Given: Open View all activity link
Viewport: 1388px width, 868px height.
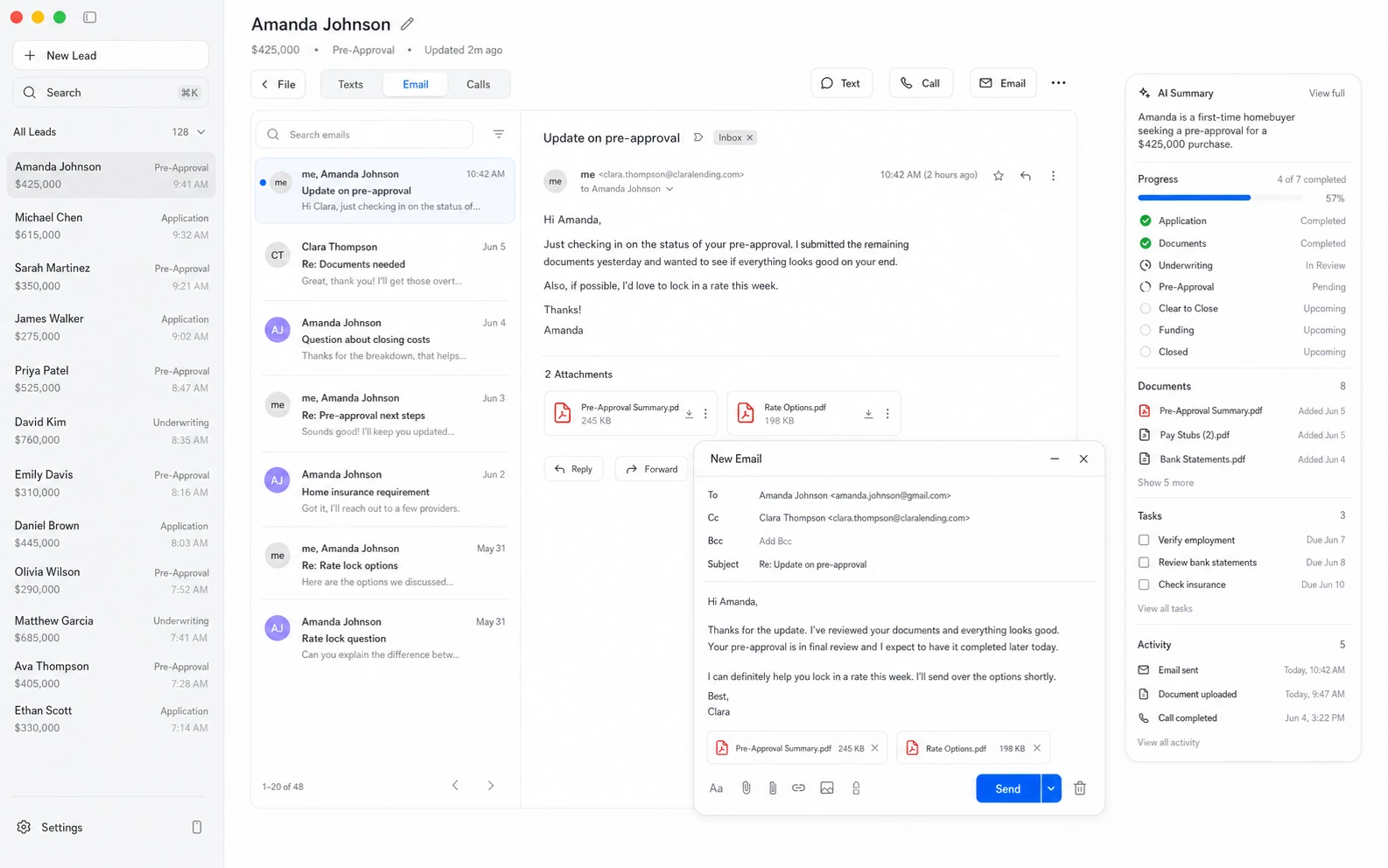Looking at the screenshot, I should pyautogui.click(x=1168, y=743).
